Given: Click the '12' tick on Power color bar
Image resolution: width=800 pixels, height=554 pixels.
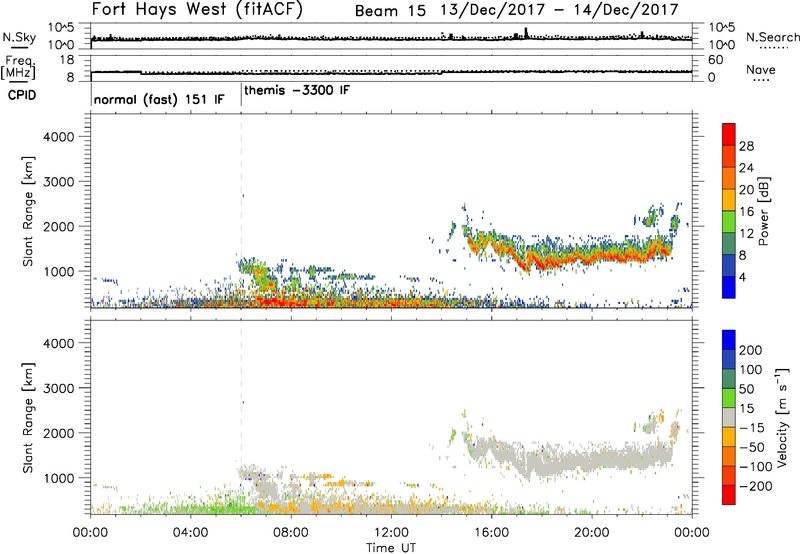Looking at the screenshot, I should (746, 234).
